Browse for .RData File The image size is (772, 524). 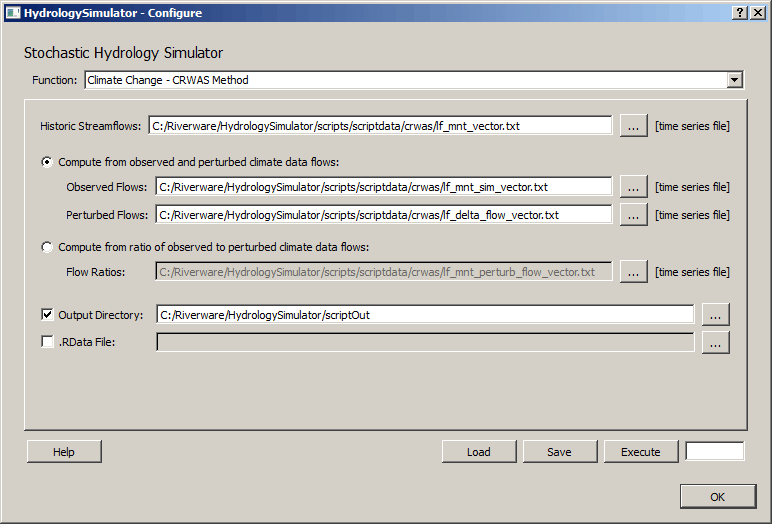715,342
